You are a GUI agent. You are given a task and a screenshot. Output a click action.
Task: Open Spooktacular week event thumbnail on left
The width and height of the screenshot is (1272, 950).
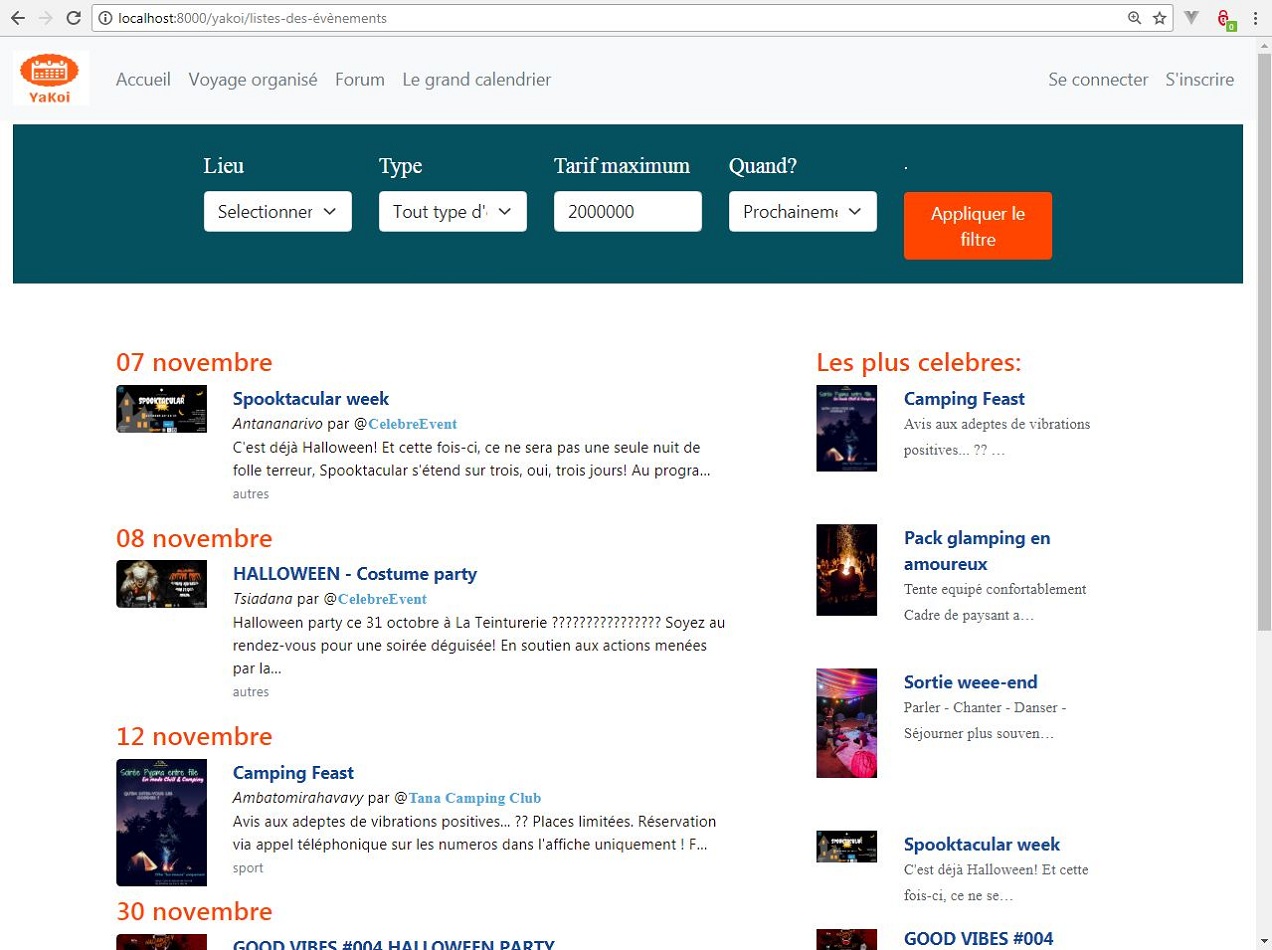[161, 409]
